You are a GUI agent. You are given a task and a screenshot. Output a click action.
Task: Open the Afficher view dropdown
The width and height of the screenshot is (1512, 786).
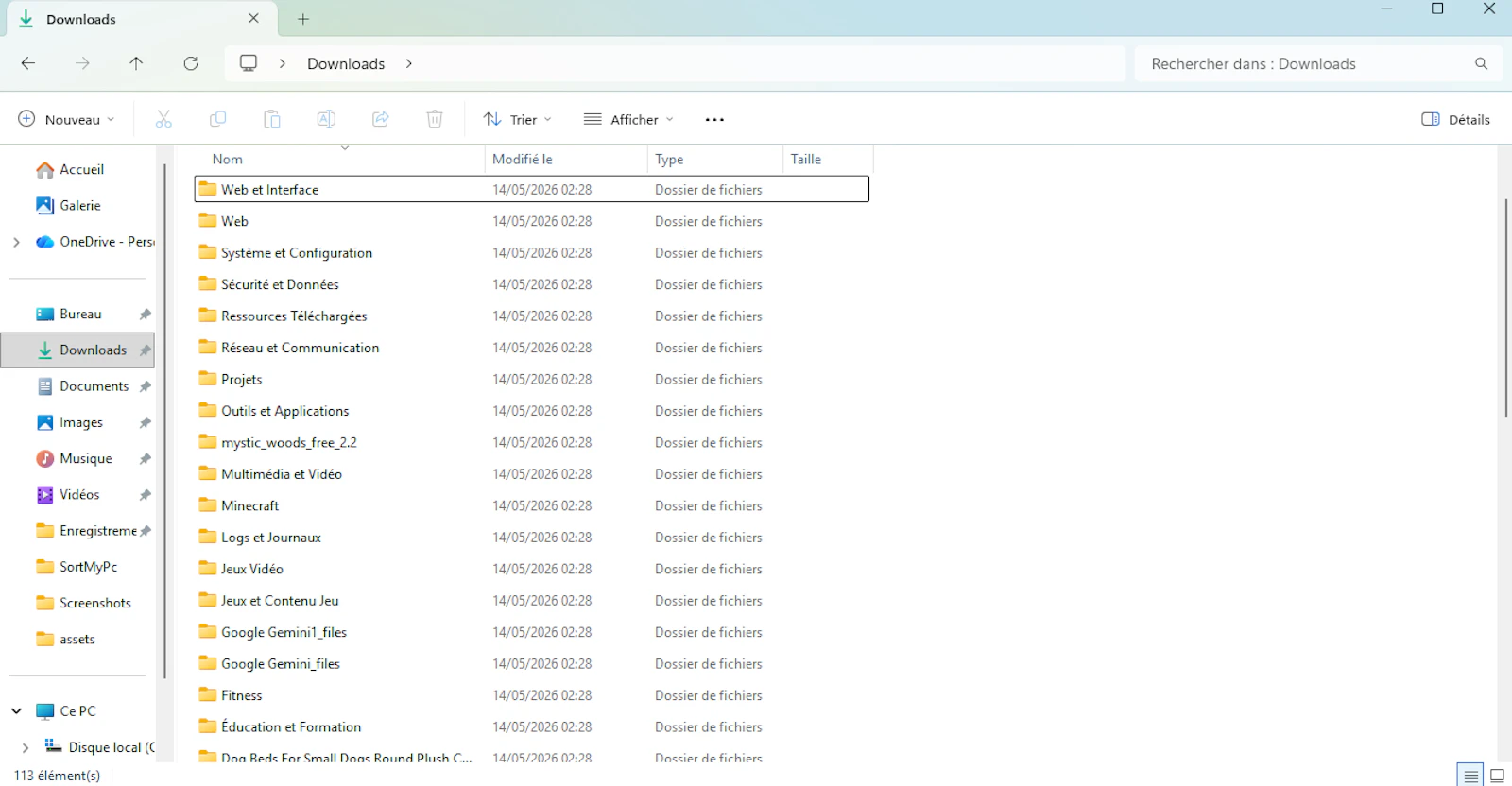[628, 119]
